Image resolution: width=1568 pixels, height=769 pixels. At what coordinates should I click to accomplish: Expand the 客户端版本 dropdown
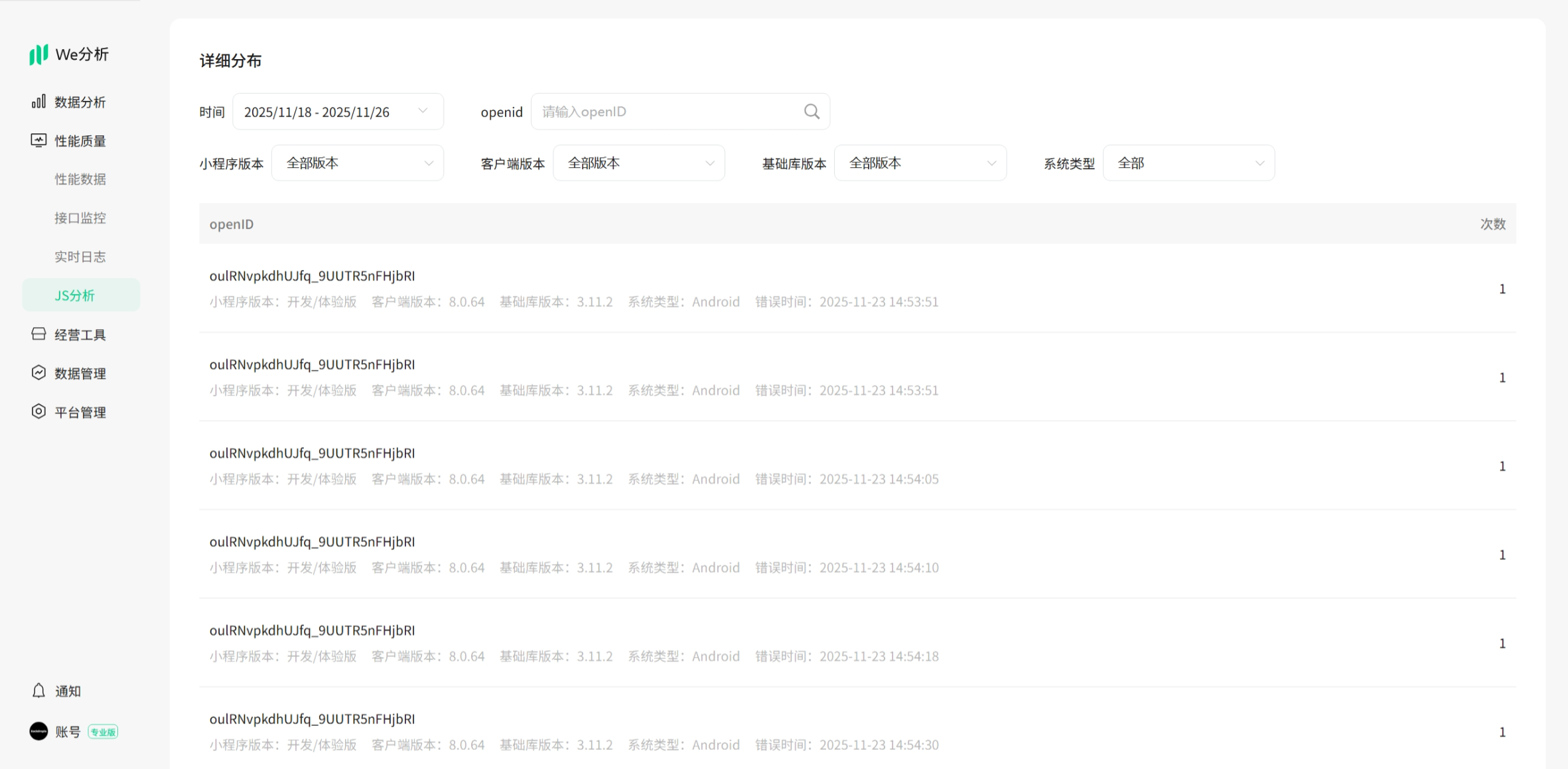(638, 163)
